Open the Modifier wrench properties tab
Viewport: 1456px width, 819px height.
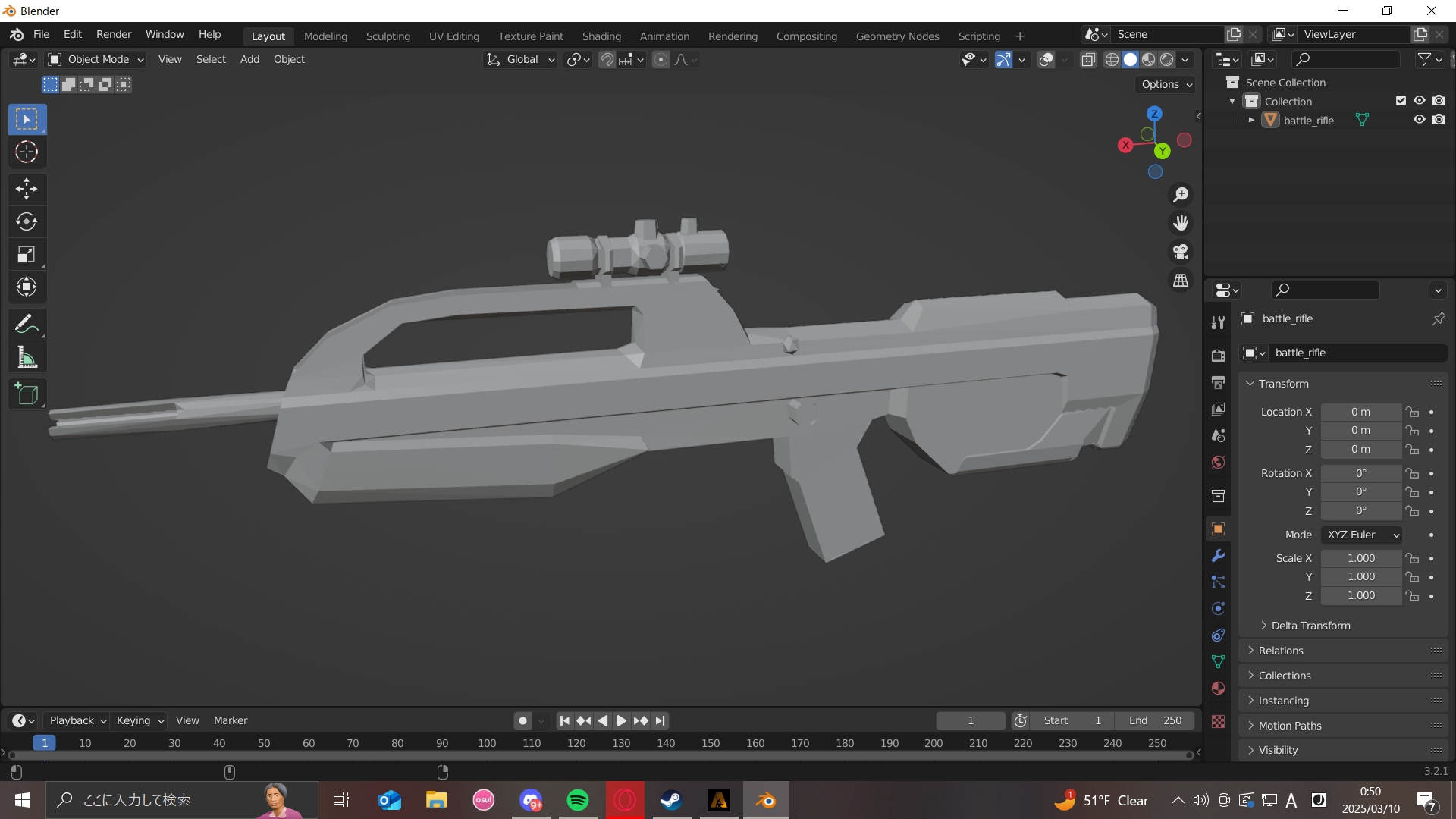coord(1218,555)
